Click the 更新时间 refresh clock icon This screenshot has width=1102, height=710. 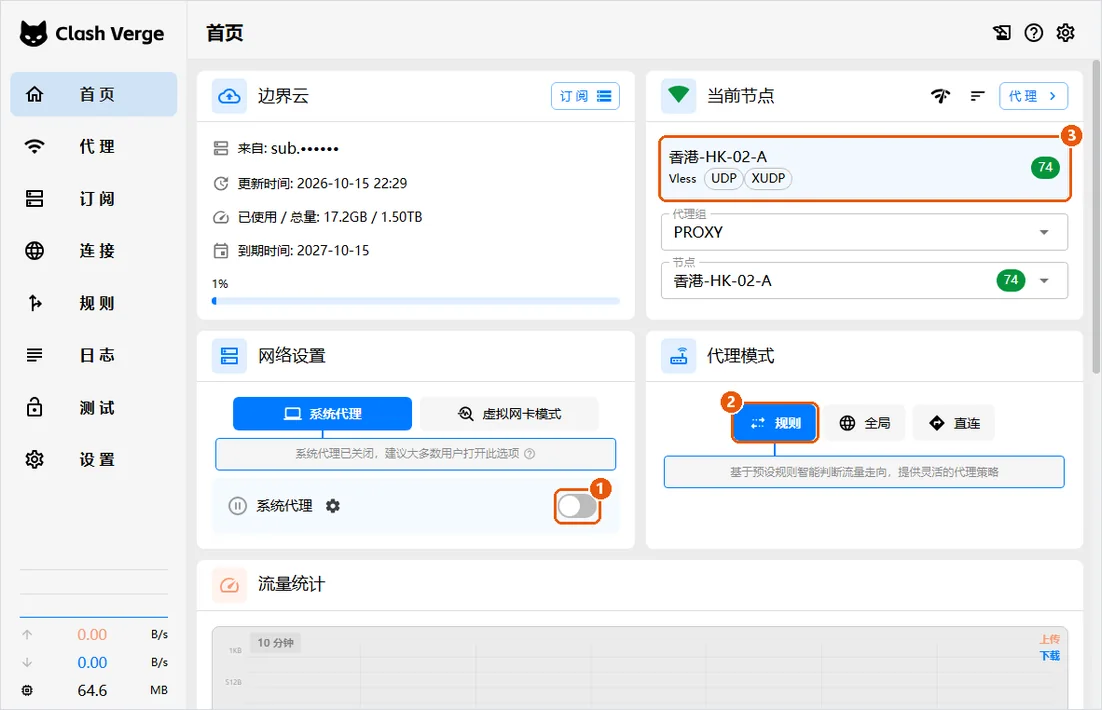point(221,183)
